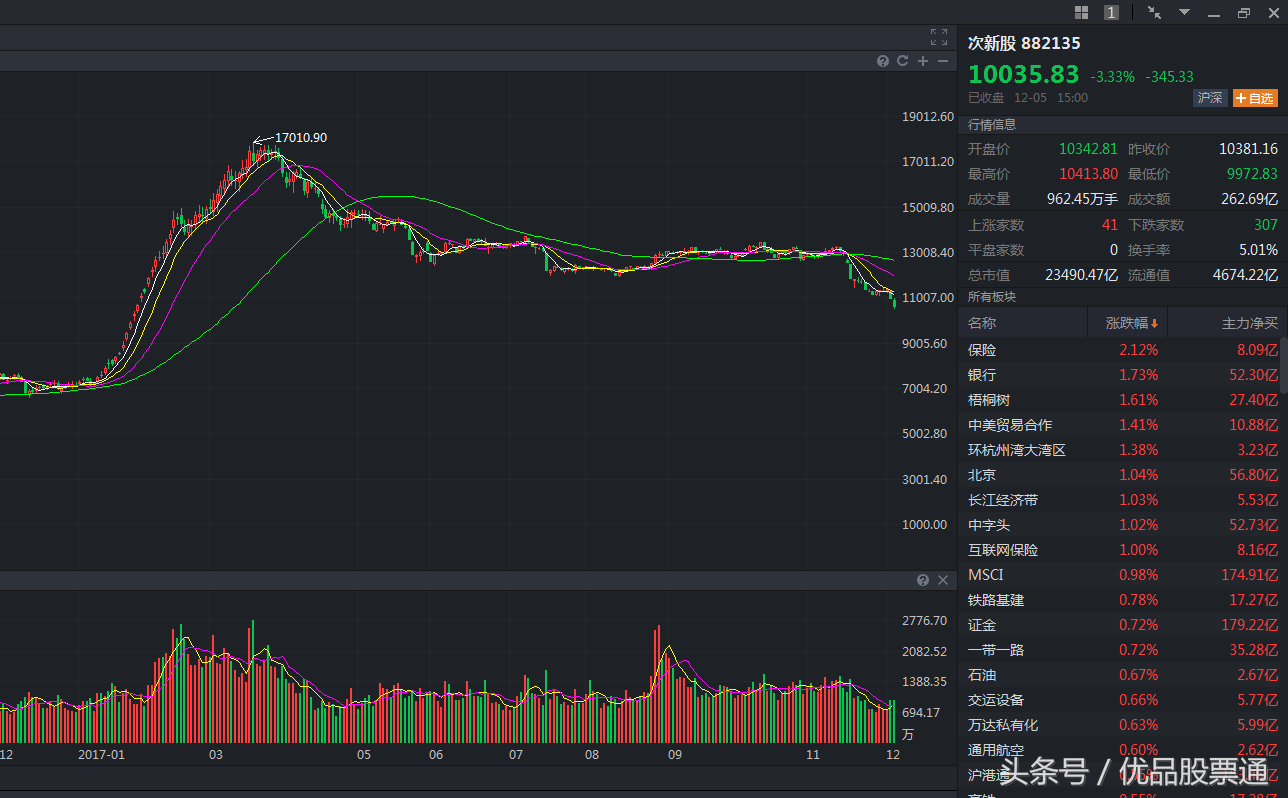Zoom in the K-line chart with plus
1288x798 pixels.
(923, 61)
